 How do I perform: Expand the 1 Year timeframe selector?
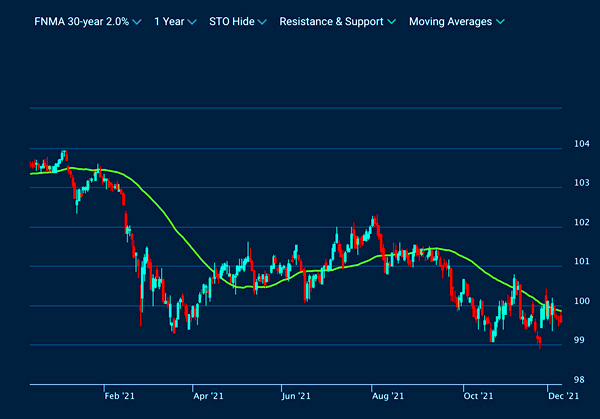(x=174, y=21)
